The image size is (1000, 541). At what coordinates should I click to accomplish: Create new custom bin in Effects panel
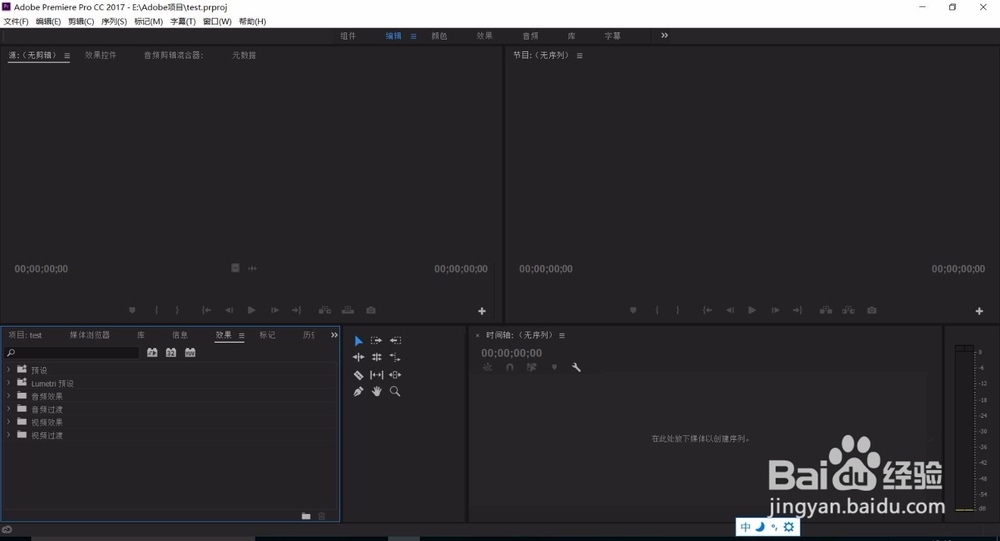tap(306, 515)
